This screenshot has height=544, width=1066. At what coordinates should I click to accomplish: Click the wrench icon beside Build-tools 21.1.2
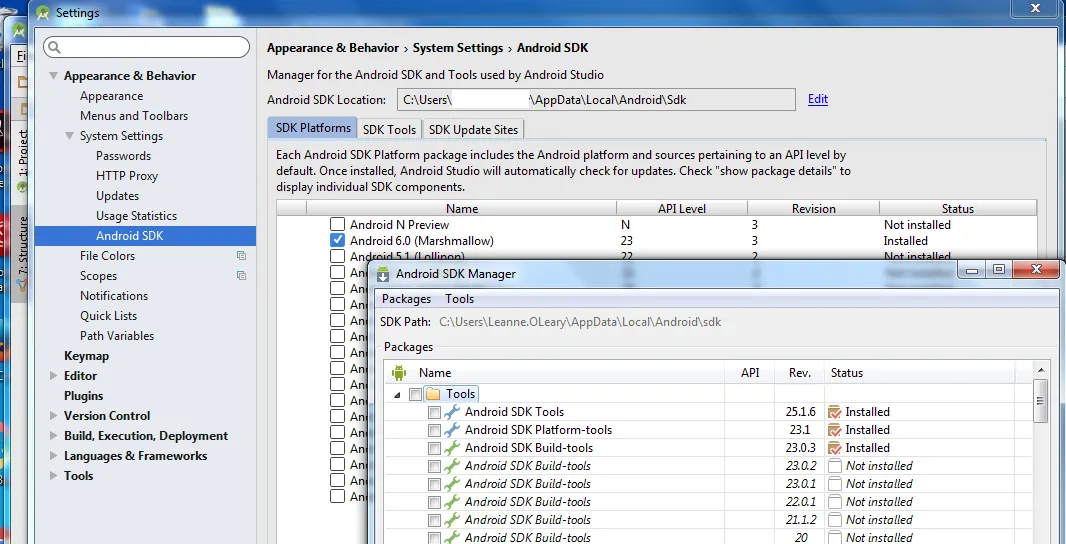[x=451, y=520]
